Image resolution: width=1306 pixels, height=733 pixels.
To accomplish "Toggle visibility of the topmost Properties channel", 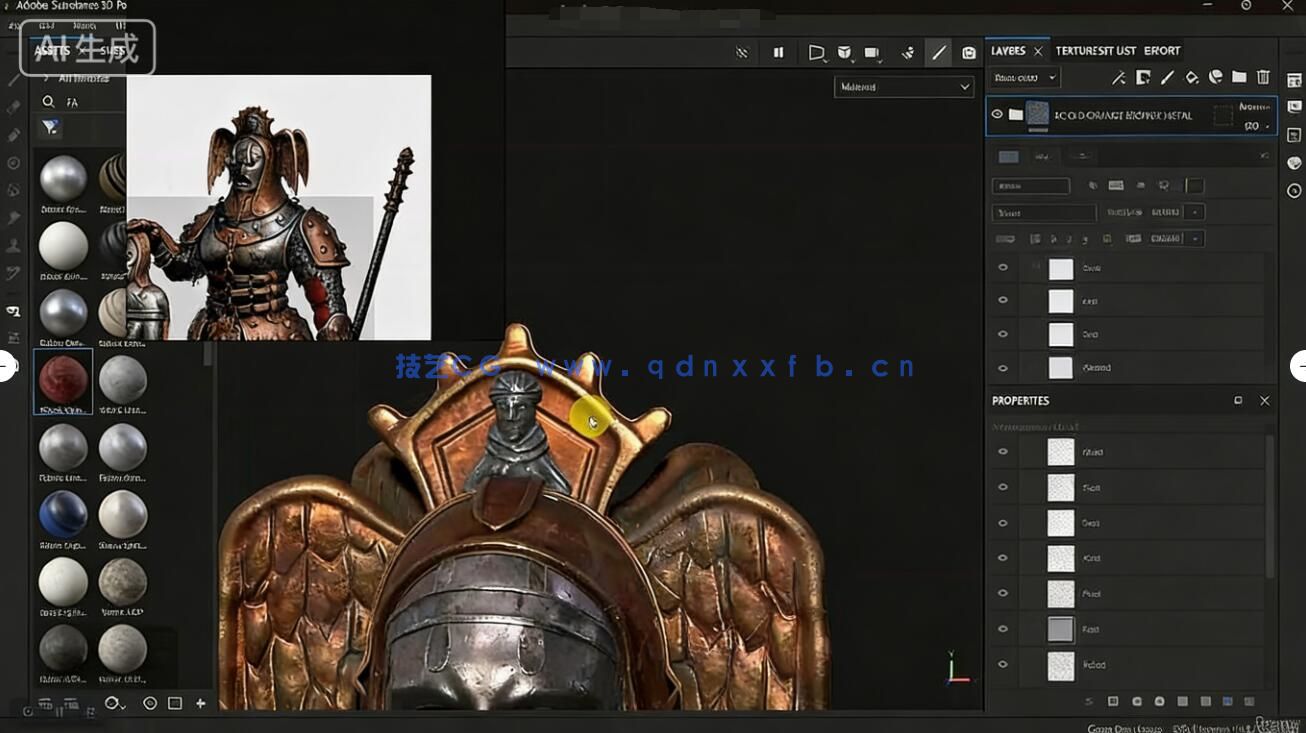I will pos(1003,451).
